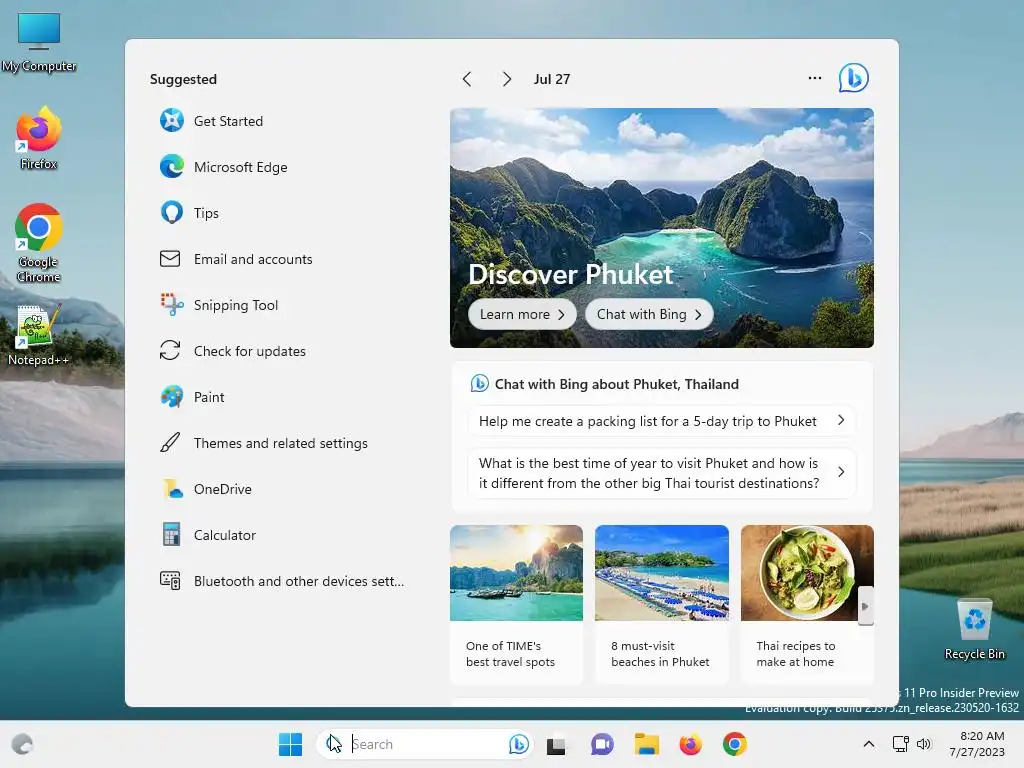Open the three-dot more options menu
Screen dimensions: 1024x768
(814, 78)
